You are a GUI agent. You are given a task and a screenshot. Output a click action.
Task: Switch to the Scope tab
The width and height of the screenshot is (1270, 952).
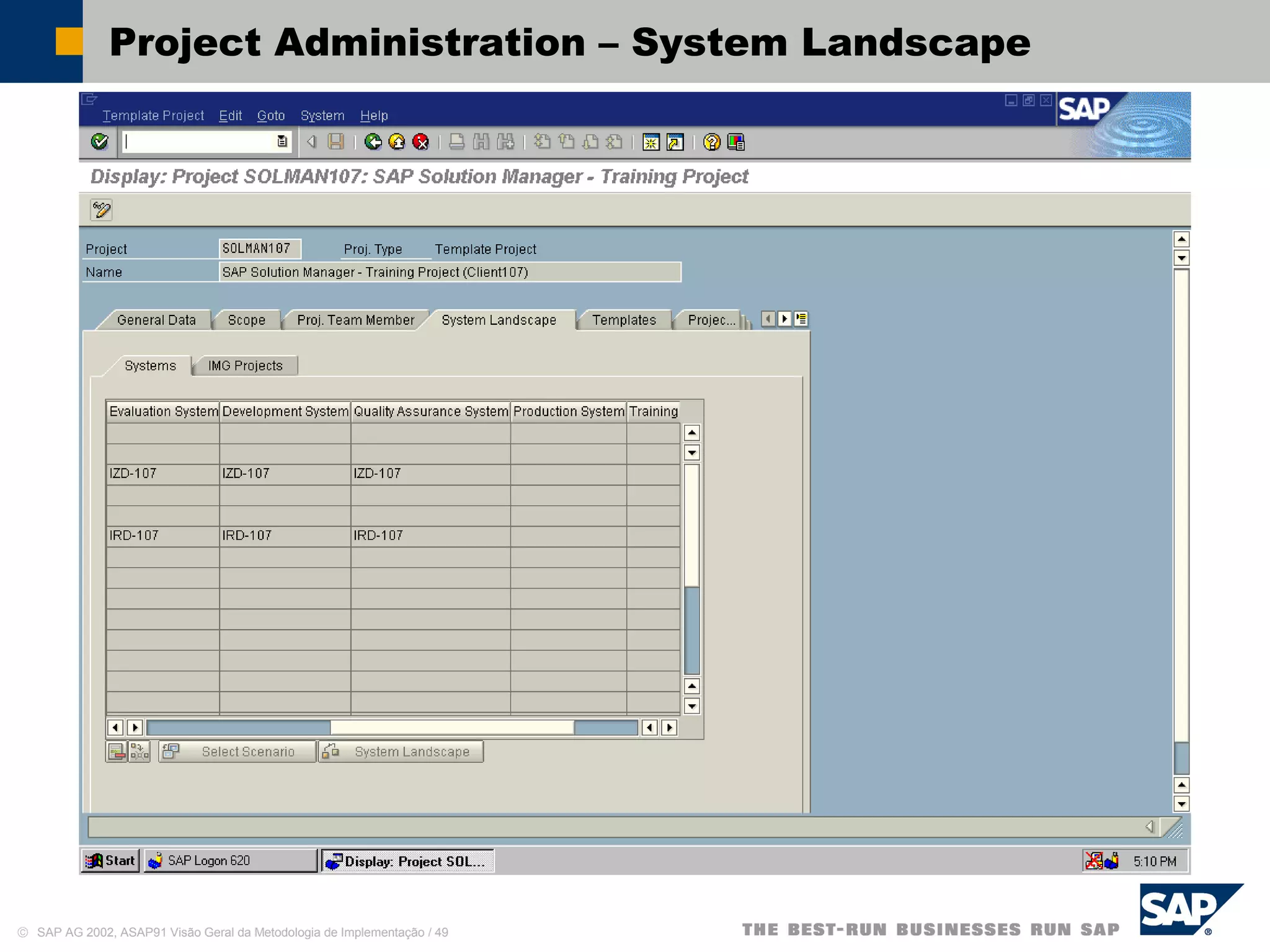click(246, 320)
